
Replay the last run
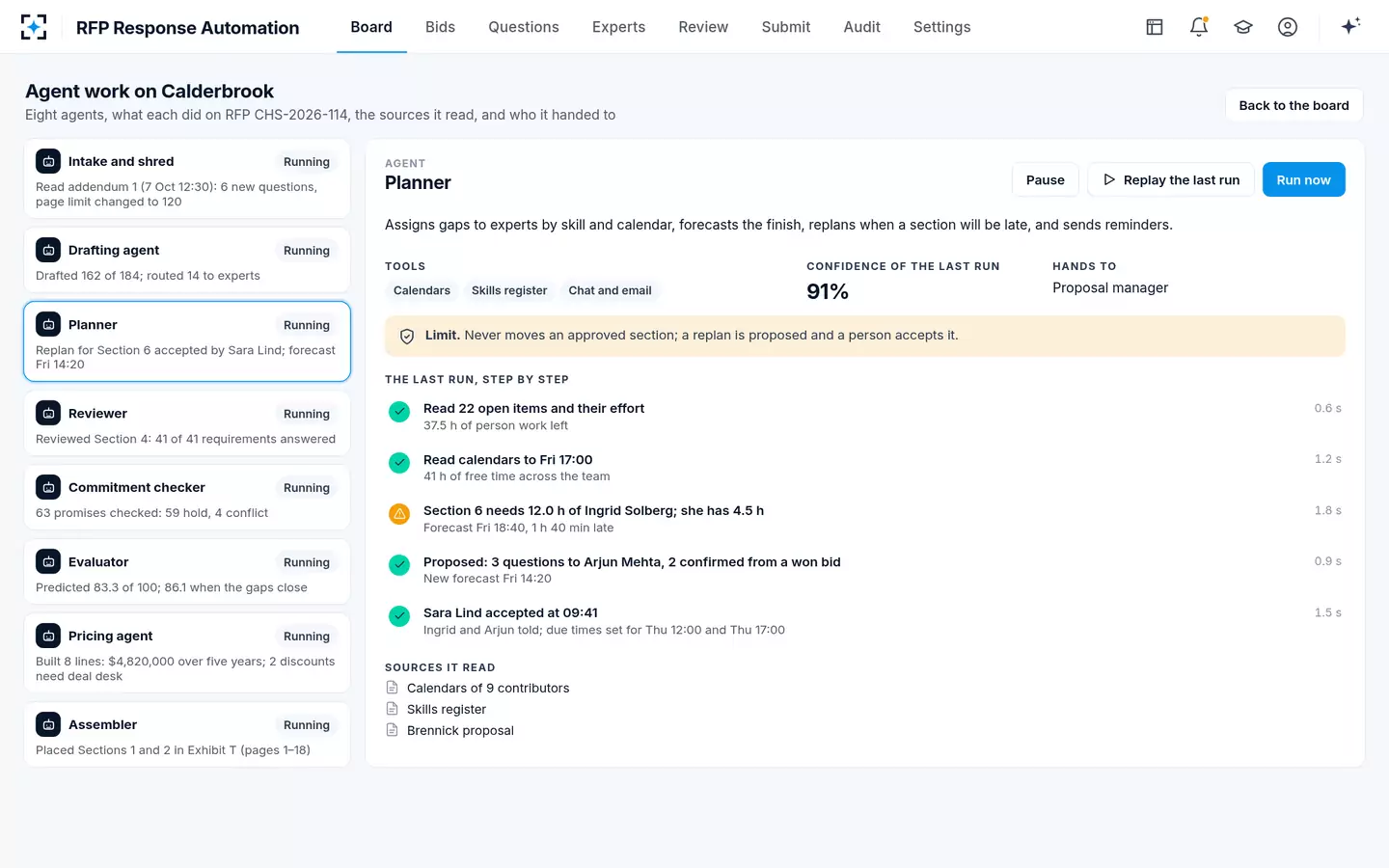point(1171,179)
